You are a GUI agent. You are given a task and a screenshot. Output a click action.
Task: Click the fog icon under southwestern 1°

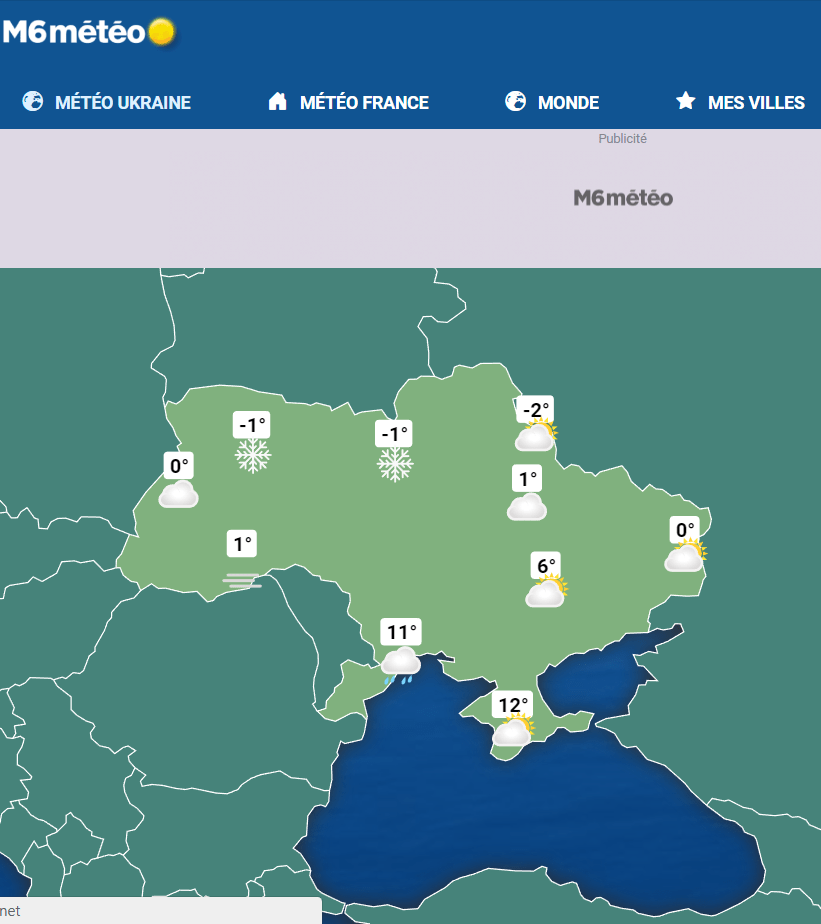[x=242, y=580]
